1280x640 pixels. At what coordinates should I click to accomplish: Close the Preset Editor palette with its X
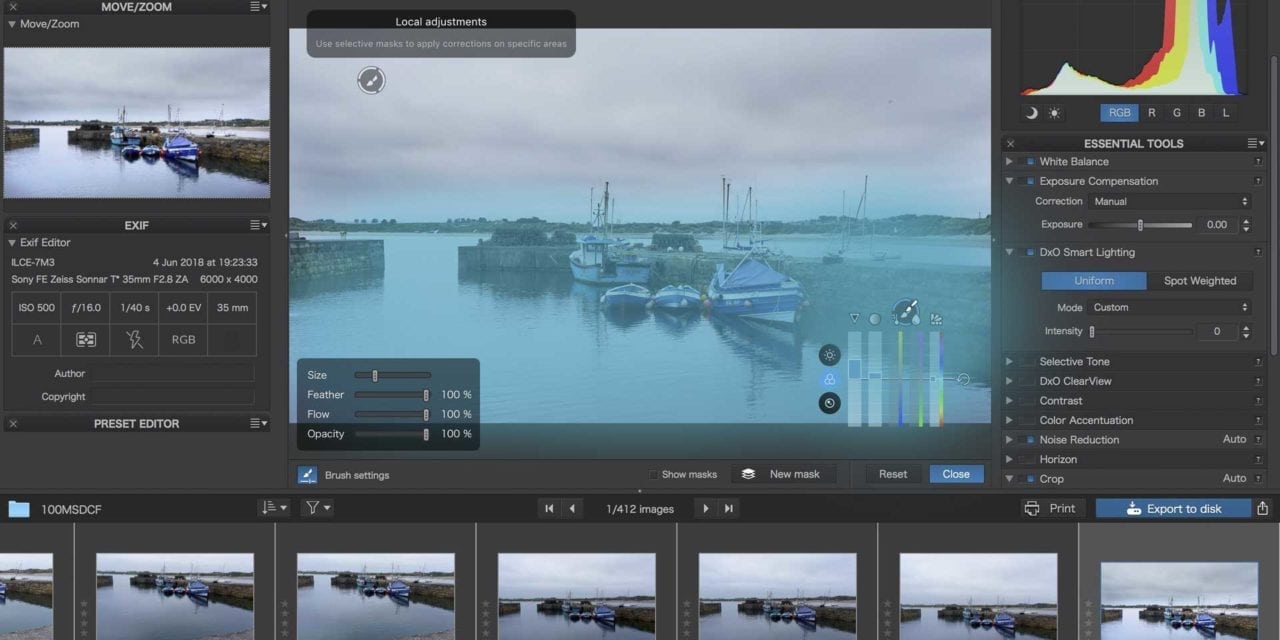pyautogui.click(x=13, y=424)
